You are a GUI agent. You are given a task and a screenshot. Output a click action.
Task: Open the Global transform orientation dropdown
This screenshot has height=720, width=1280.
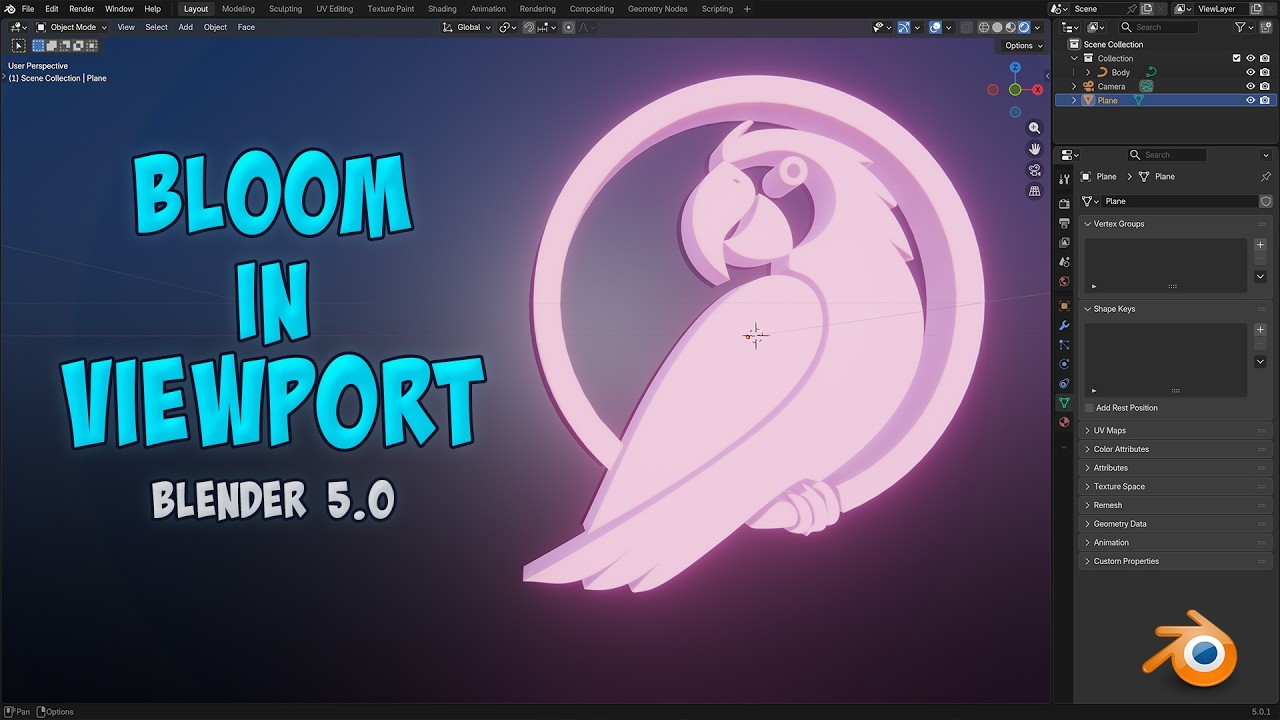[467, 27]
